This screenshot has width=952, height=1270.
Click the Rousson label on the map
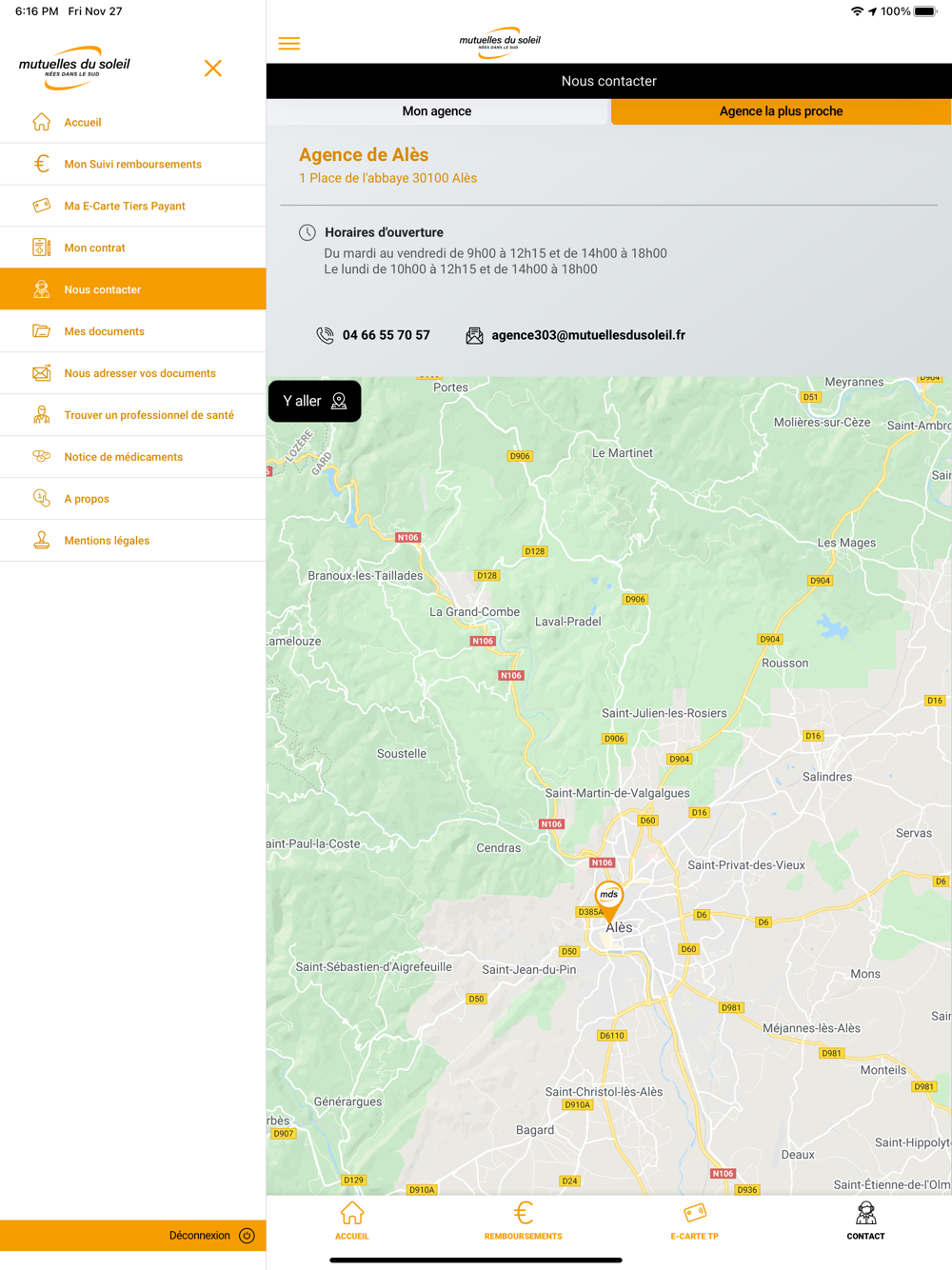point(785,664)
